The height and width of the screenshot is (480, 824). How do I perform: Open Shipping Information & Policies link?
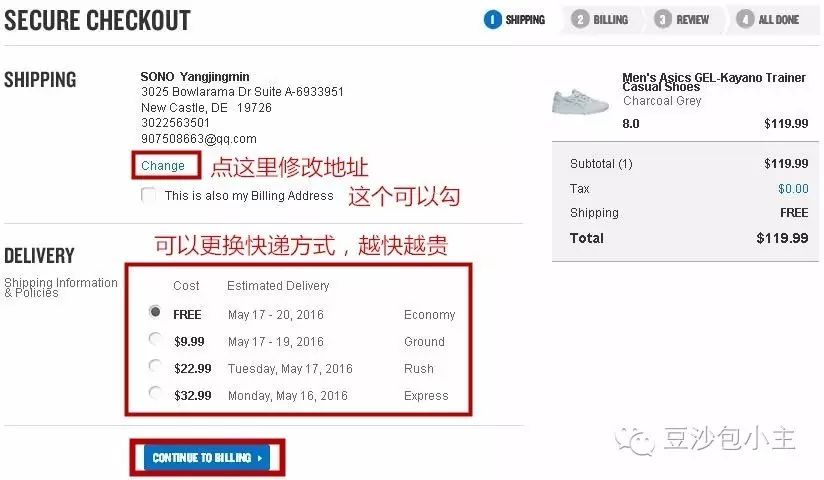(x=61, y=288)
